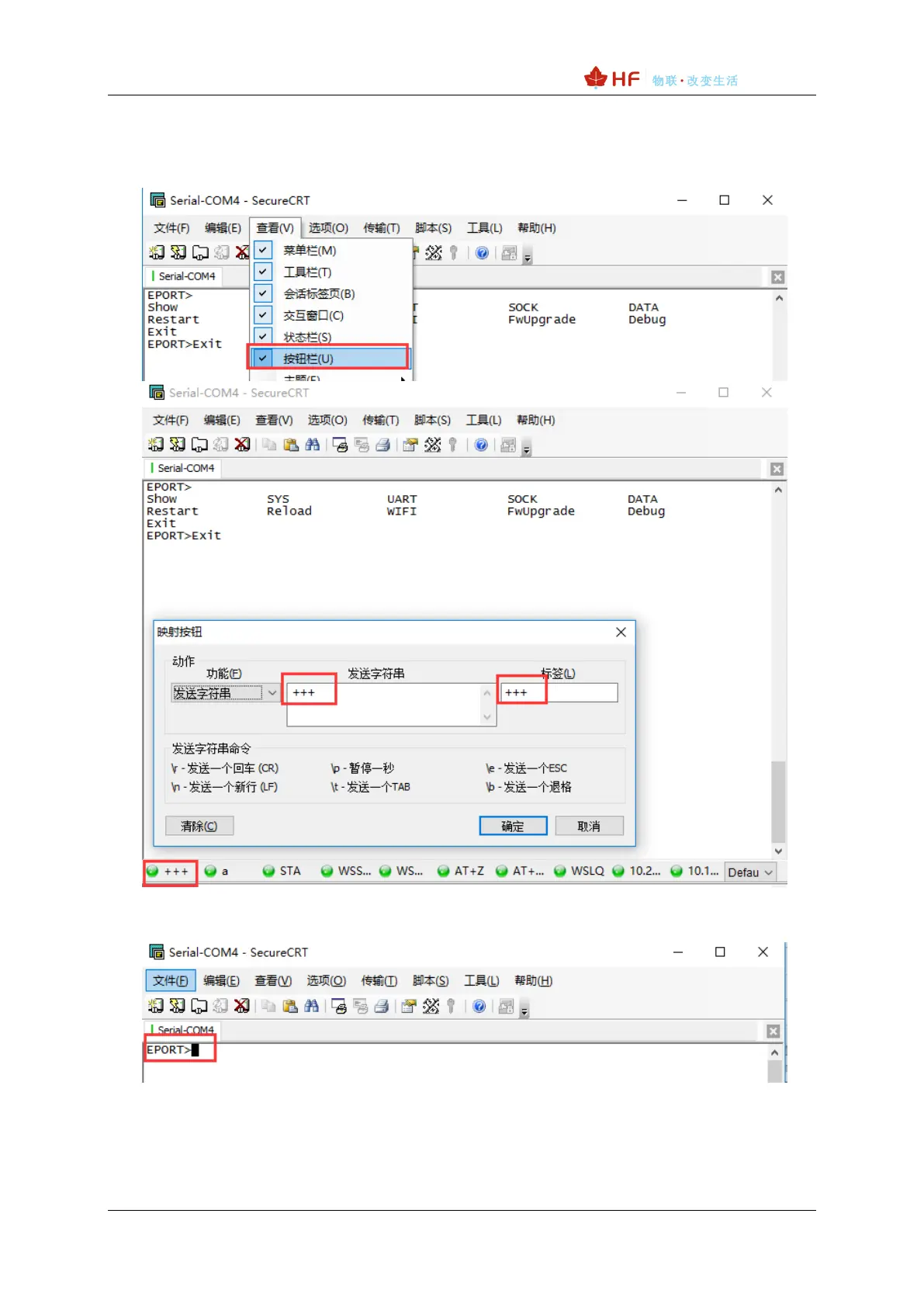Click Connect icon in the 映射按钮 dialog window toolbar
Screen dimensions: 924x1307
click(x=156, y=445)
